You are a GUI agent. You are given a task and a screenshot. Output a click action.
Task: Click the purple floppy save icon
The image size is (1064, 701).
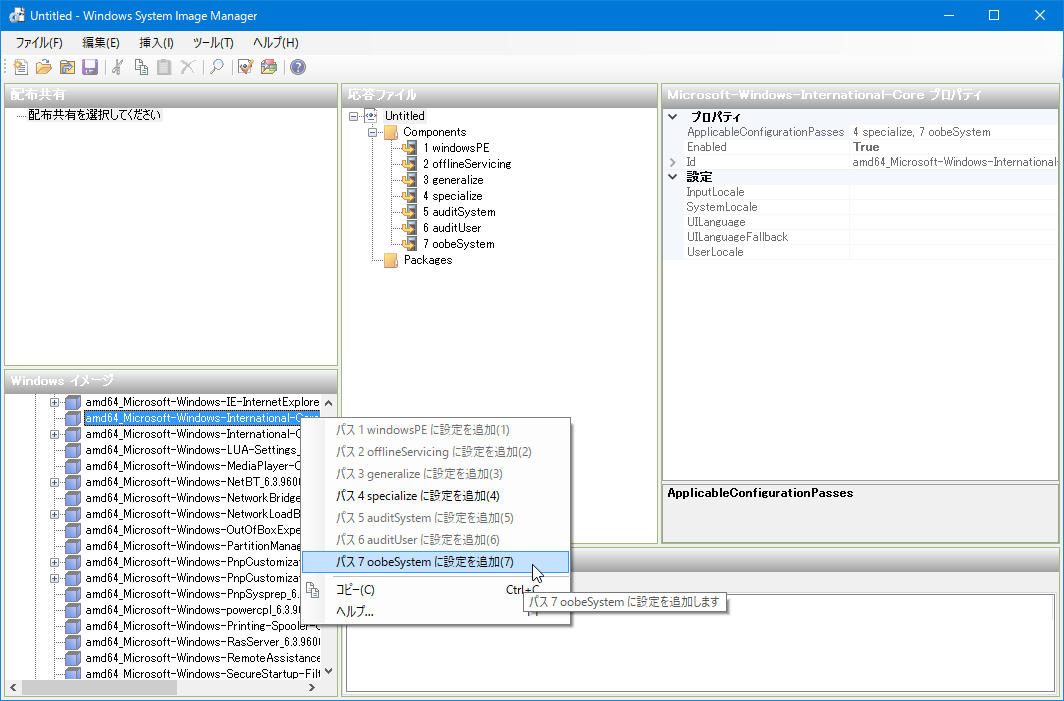(90, 67)
